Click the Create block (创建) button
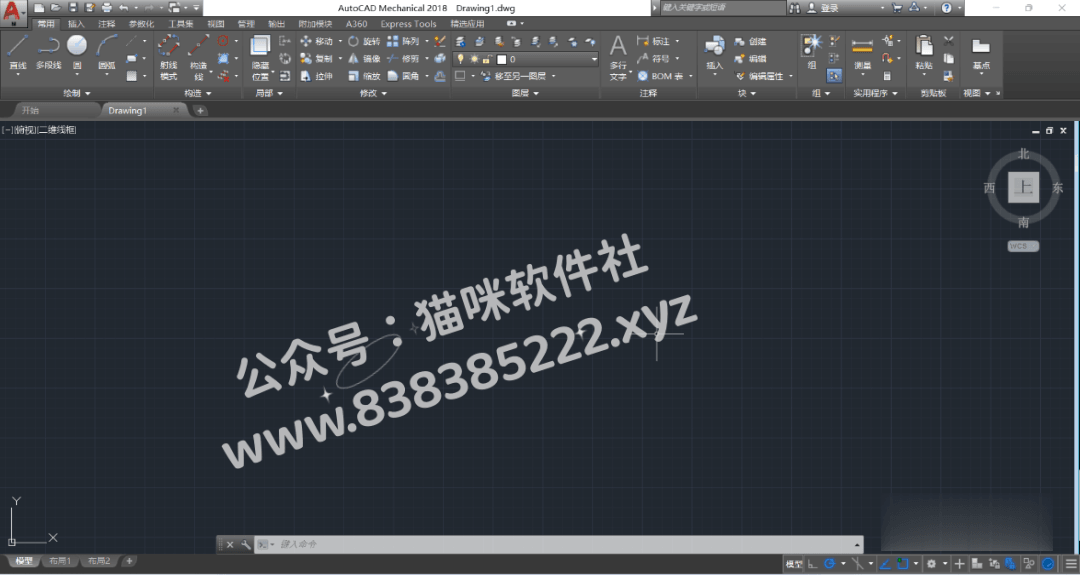Image resolution: width=1080 pixels, height=575 pixels. (751, 41)
